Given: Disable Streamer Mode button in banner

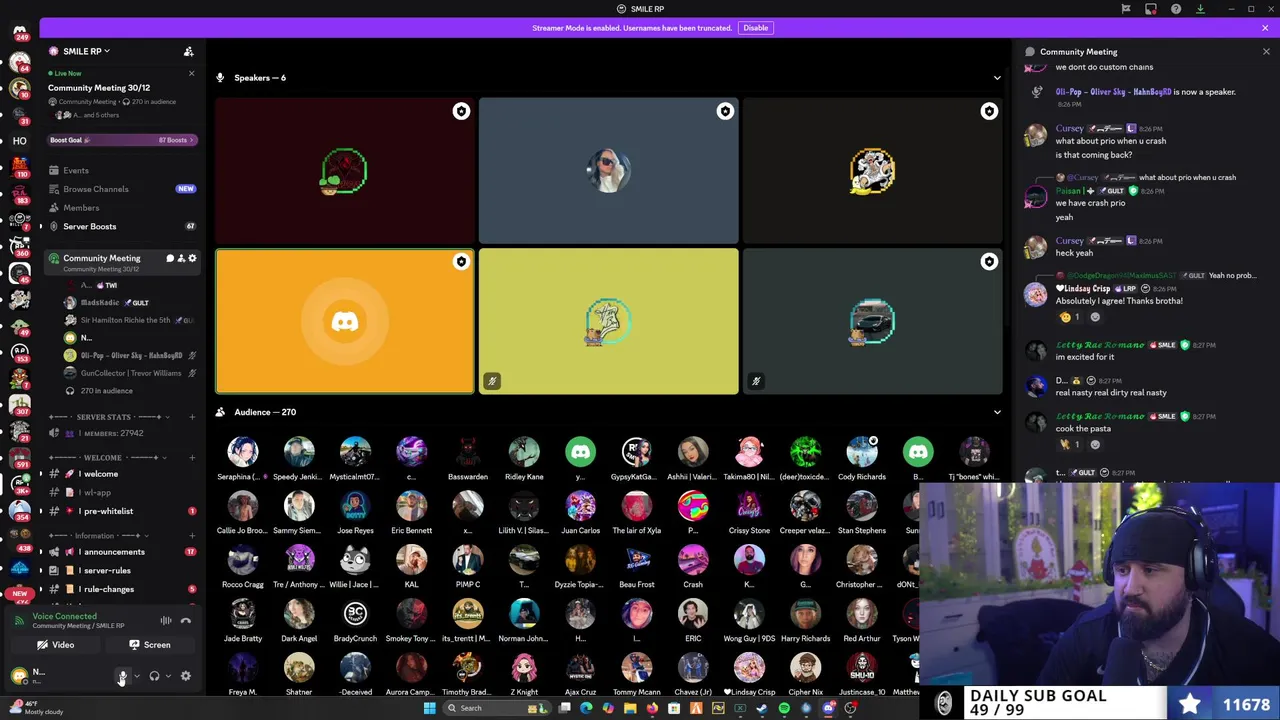Looking at the screenshot, I should 755,28.
